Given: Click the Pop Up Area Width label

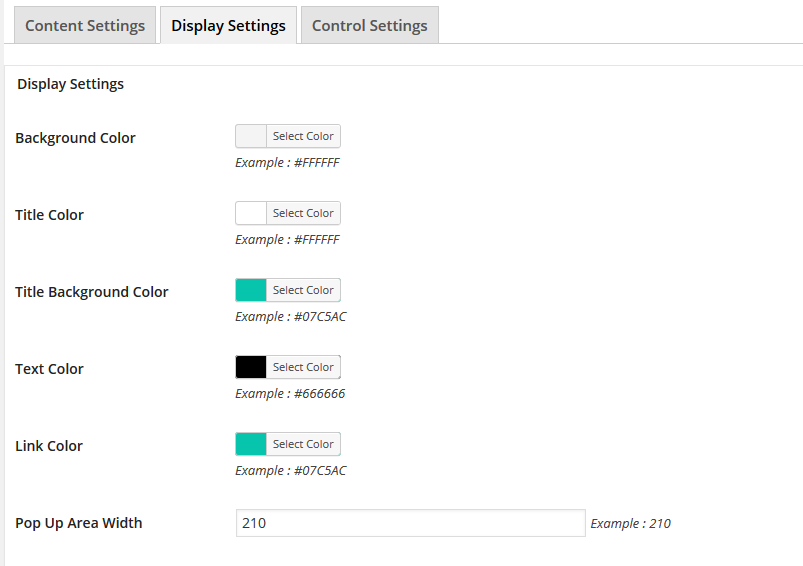Looking at the screenshot, I should 79,523.
